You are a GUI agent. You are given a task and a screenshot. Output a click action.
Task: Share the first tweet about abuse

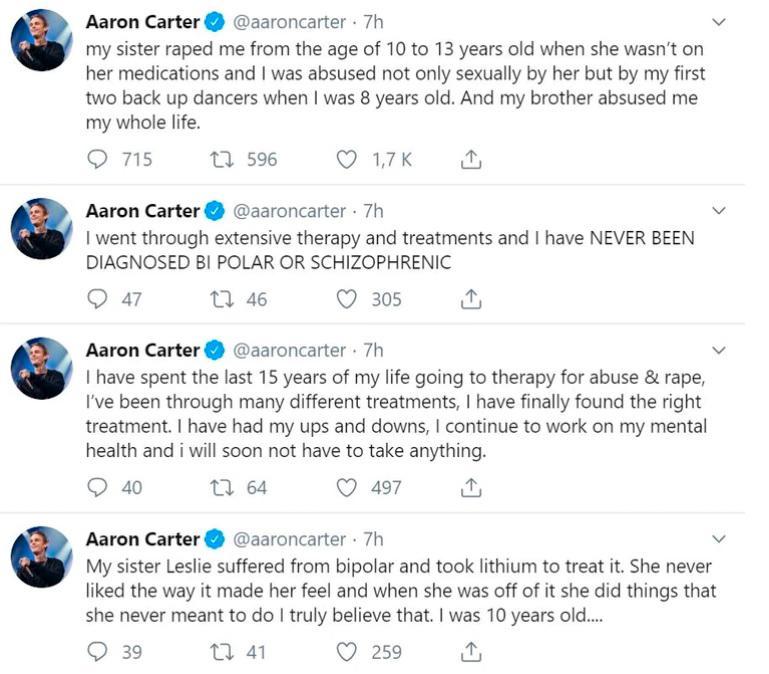coord(472,159)
